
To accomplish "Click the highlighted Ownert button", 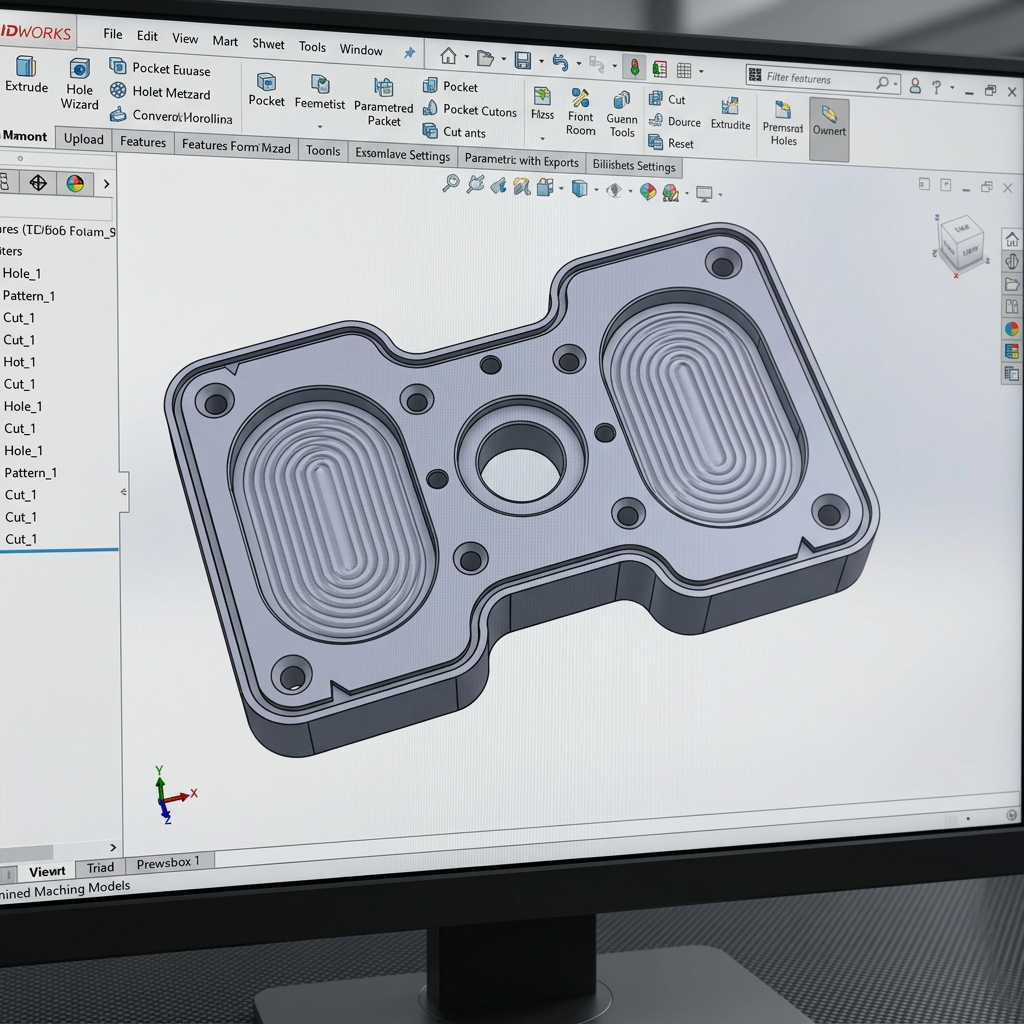I will coord(829,129).
